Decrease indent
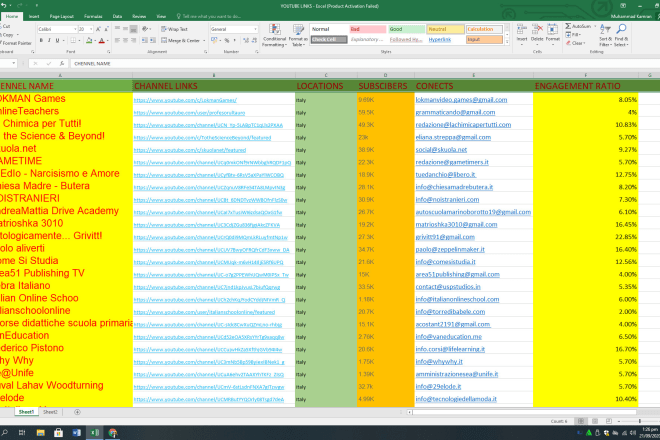This screenshot has width=660, height=440. [144, 40]
